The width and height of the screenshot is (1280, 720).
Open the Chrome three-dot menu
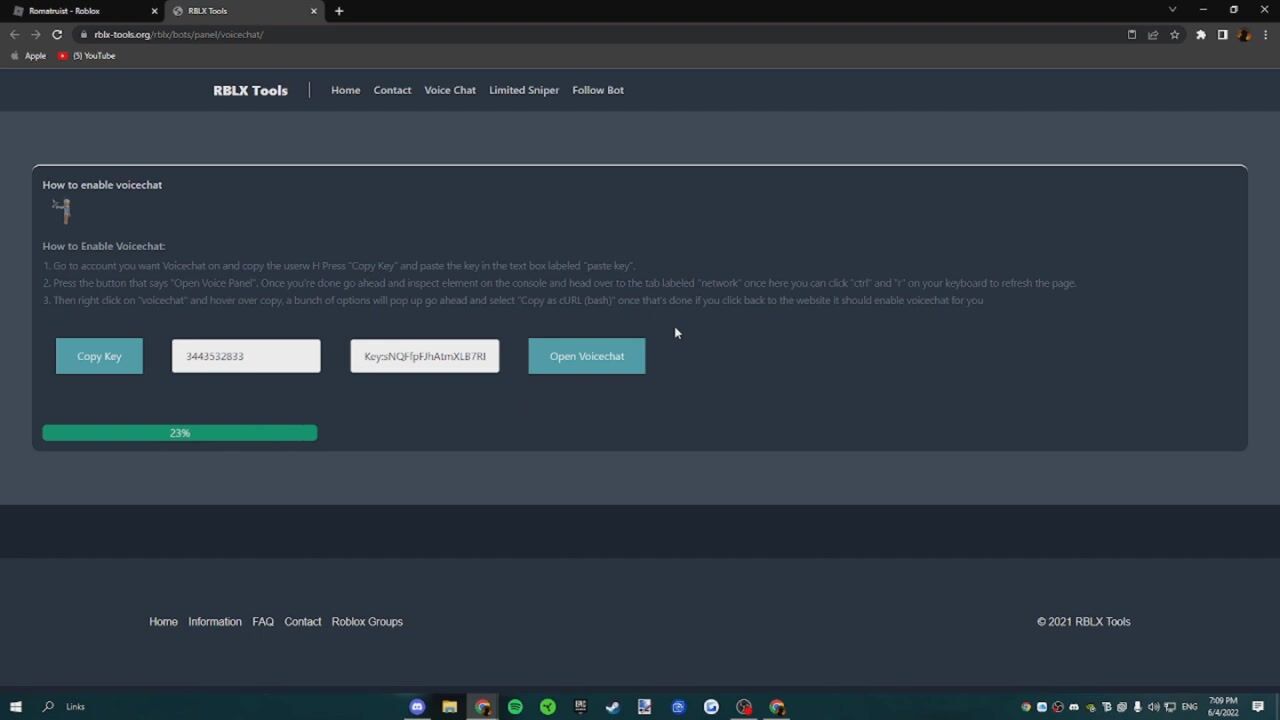pyautogui.click(x=1265, y=34)
